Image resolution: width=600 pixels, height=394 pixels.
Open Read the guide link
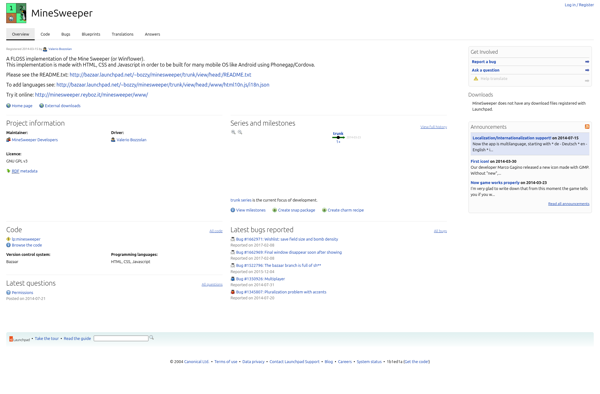[x=77, y=339]
